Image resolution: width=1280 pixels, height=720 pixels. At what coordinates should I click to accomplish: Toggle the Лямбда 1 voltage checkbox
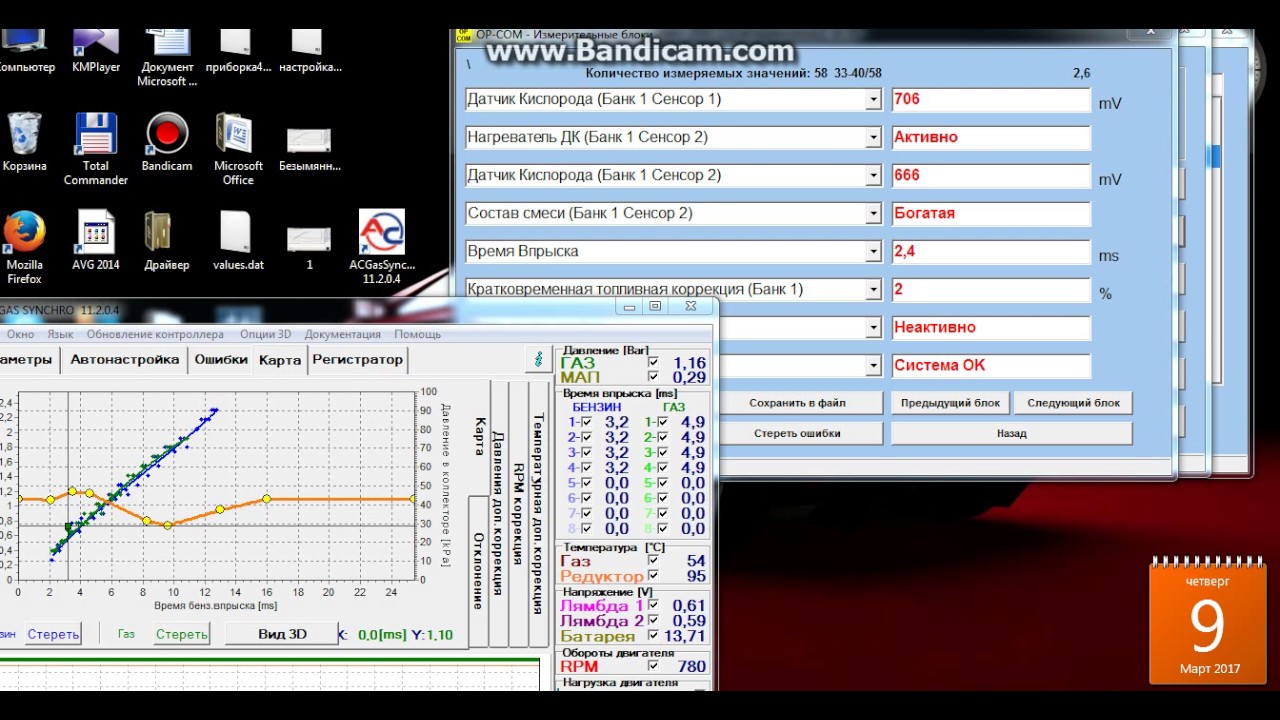[653, 606]
